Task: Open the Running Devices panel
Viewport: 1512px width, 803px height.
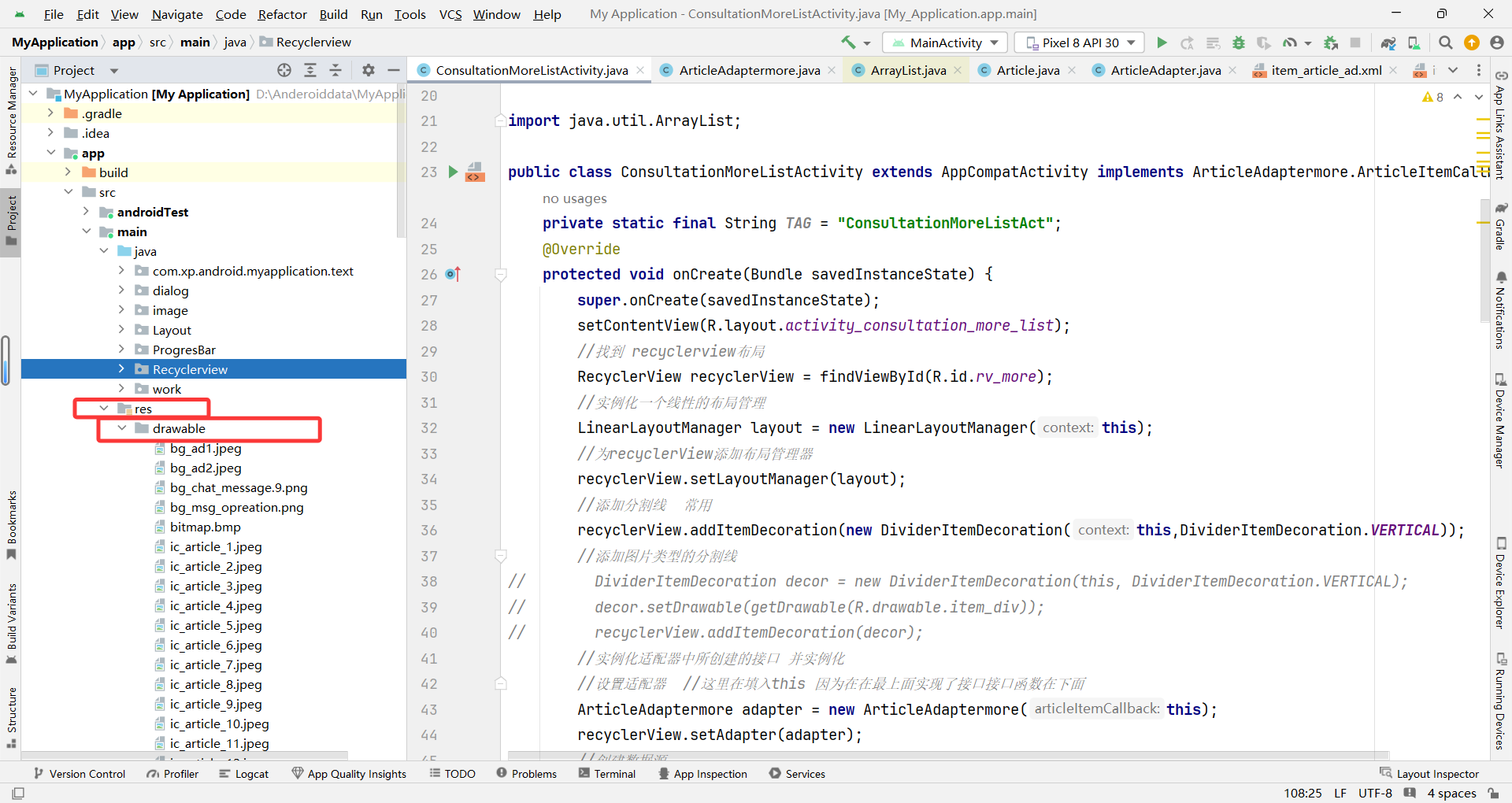Action: pos(1502,701)
